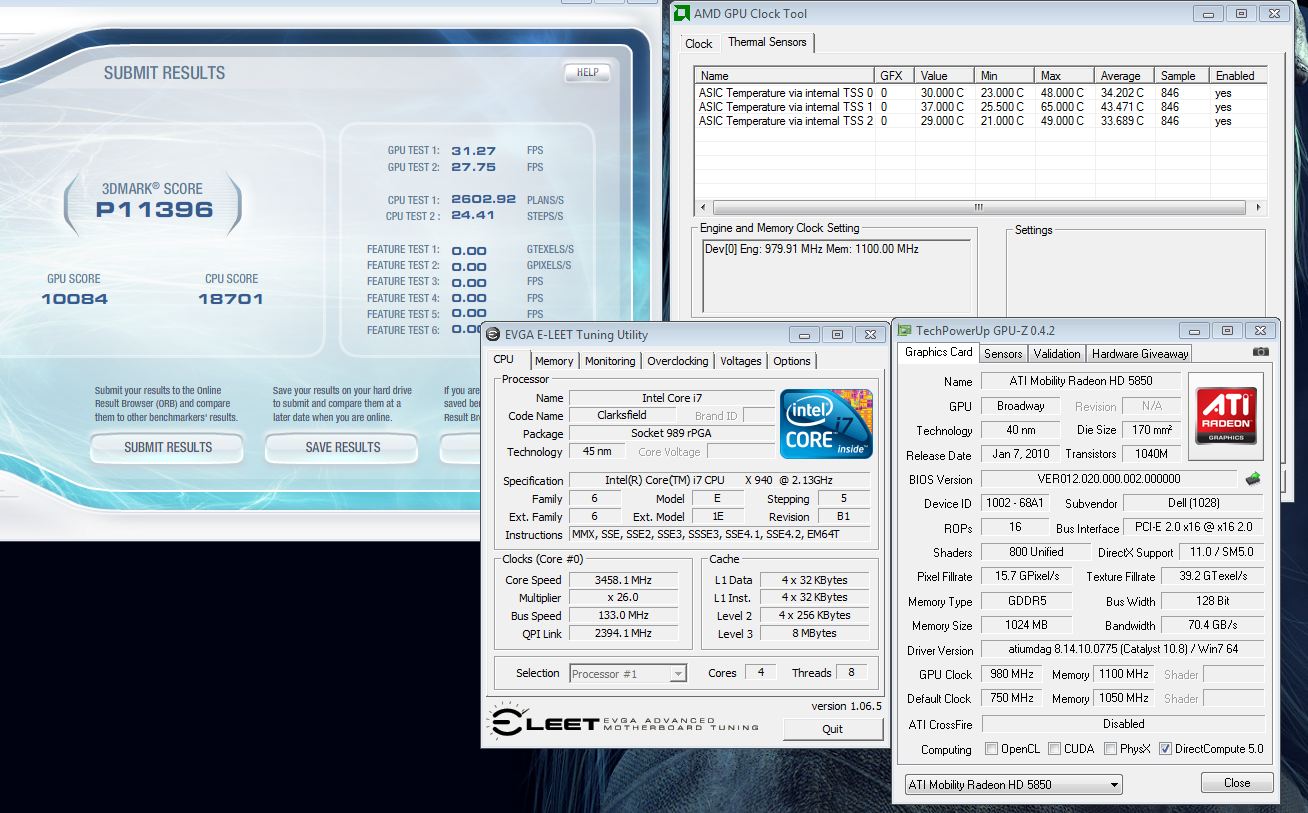The height and width of the screenshot is (813, 1308).
Task: Click the QPI Link 2394.1 MHz field
Action: click(624, 634)
